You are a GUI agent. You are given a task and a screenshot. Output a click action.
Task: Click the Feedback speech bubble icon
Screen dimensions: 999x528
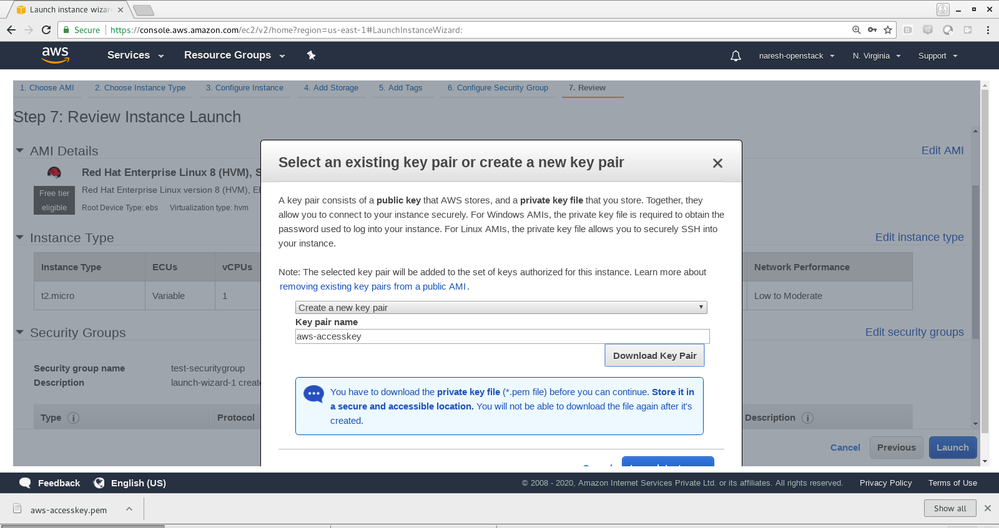coord(21,483)
